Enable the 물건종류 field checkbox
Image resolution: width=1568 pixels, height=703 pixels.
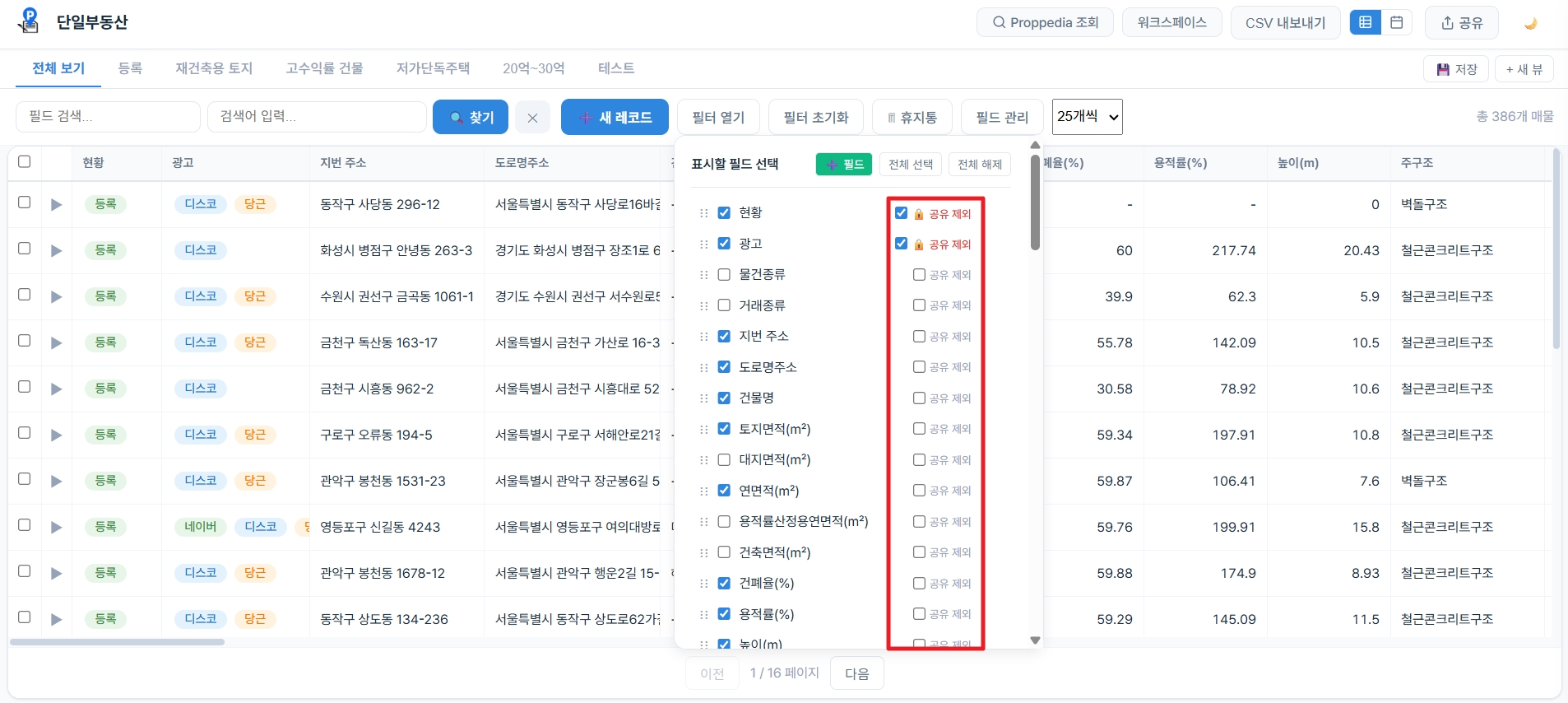tap(724, 274)
